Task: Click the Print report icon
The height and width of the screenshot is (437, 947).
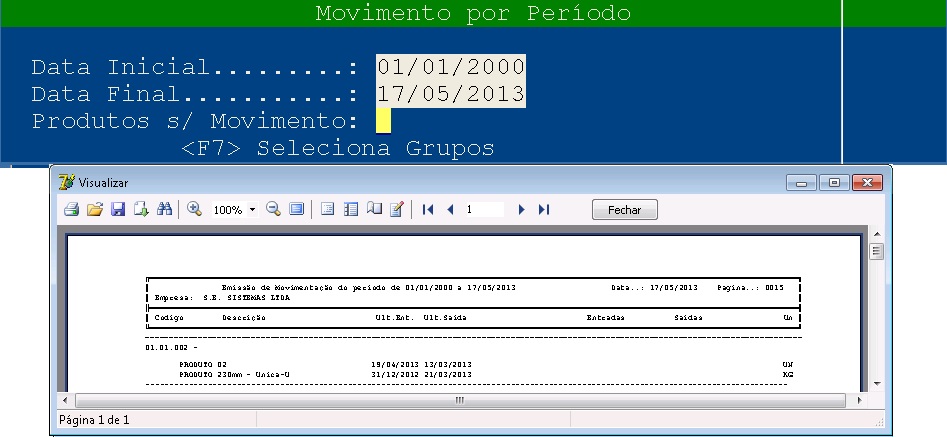Action: pyautogui.click(x=72, y=210)
